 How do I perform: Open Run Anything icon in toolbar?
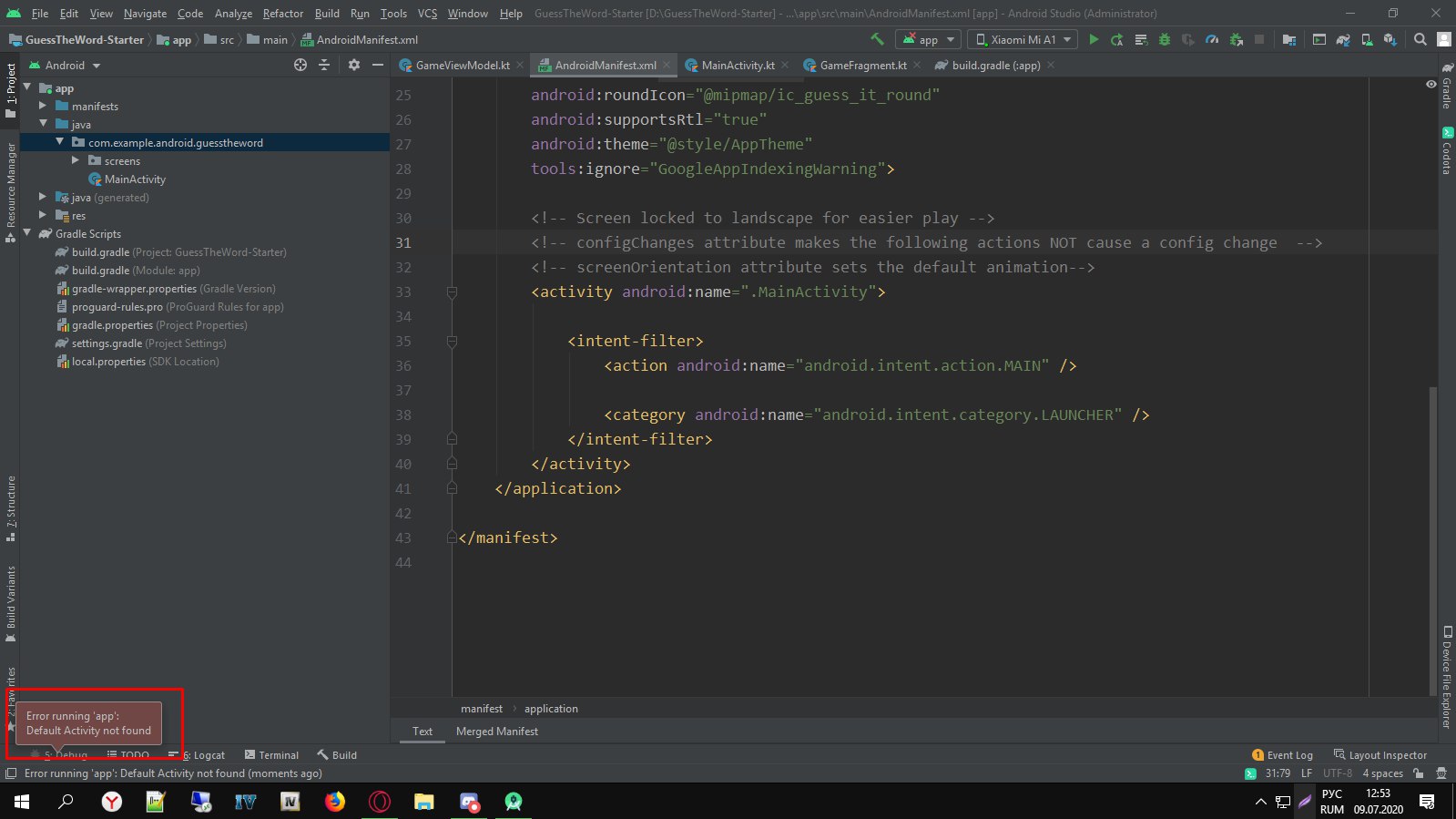click(1319, 39)
